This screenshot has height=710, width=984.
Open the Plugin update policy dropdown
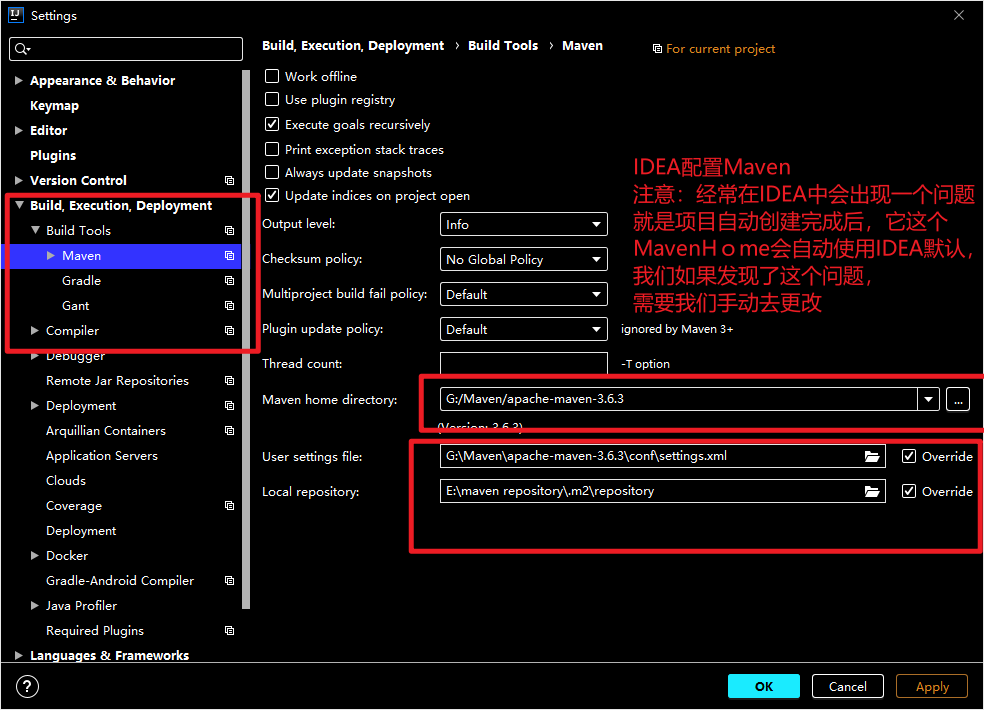[523, 329]
